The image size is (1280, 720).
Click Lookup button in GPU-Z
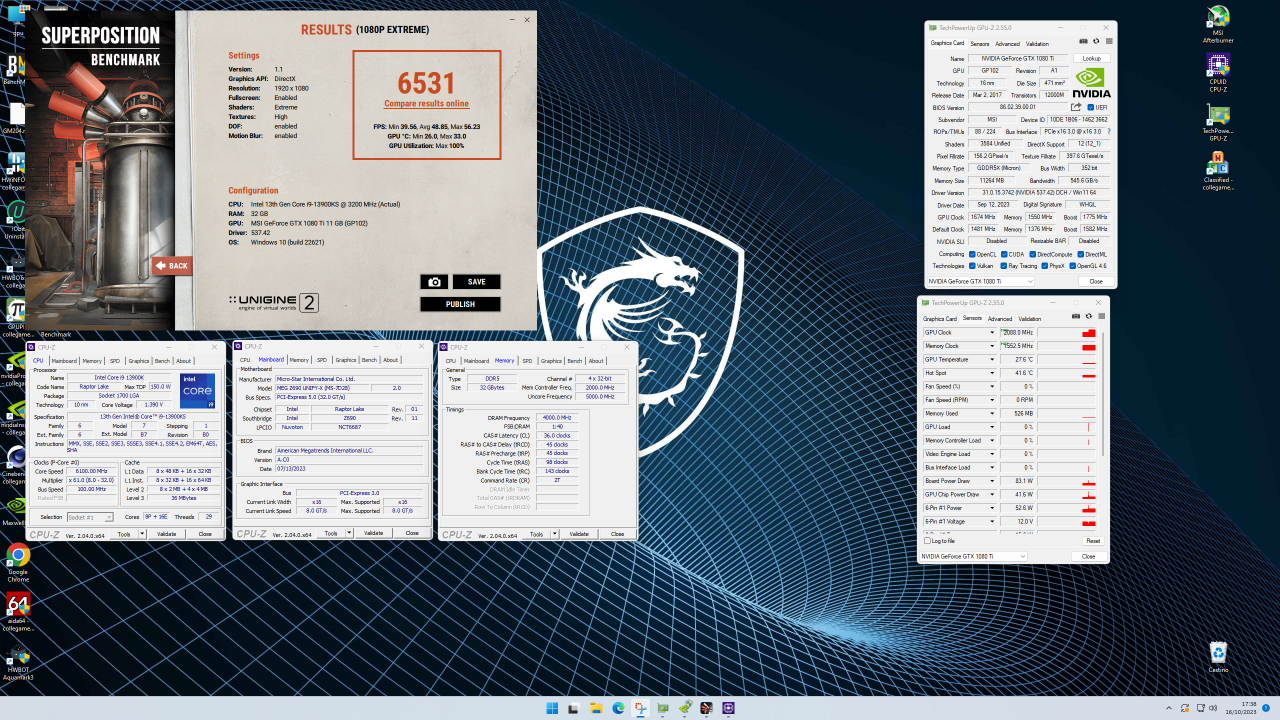1092,59
